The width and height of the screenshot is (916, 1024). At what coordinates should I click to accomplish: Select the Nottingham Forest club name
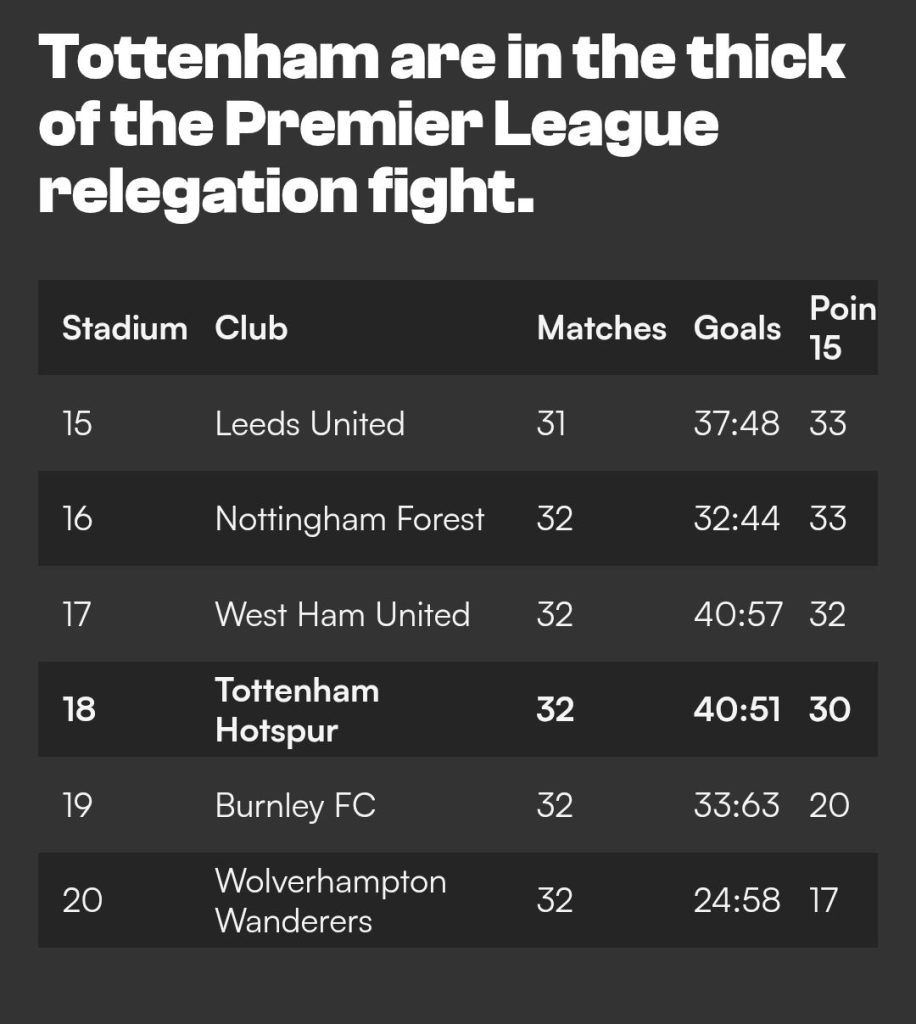pos(349,519)
